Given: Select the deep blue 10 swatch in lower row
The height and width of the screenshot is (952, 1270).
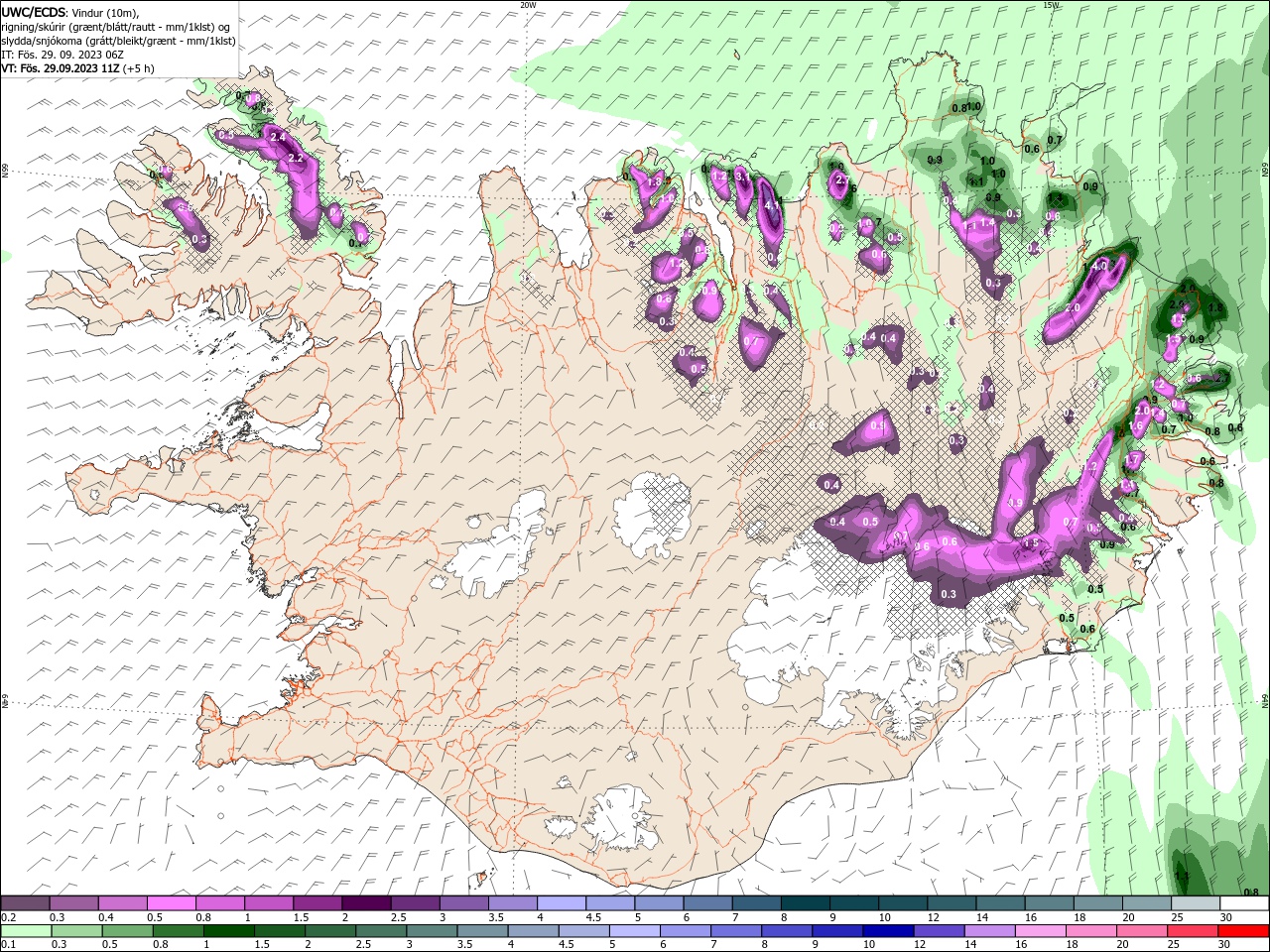Looking at the screenshot, I should click(887, 931).
